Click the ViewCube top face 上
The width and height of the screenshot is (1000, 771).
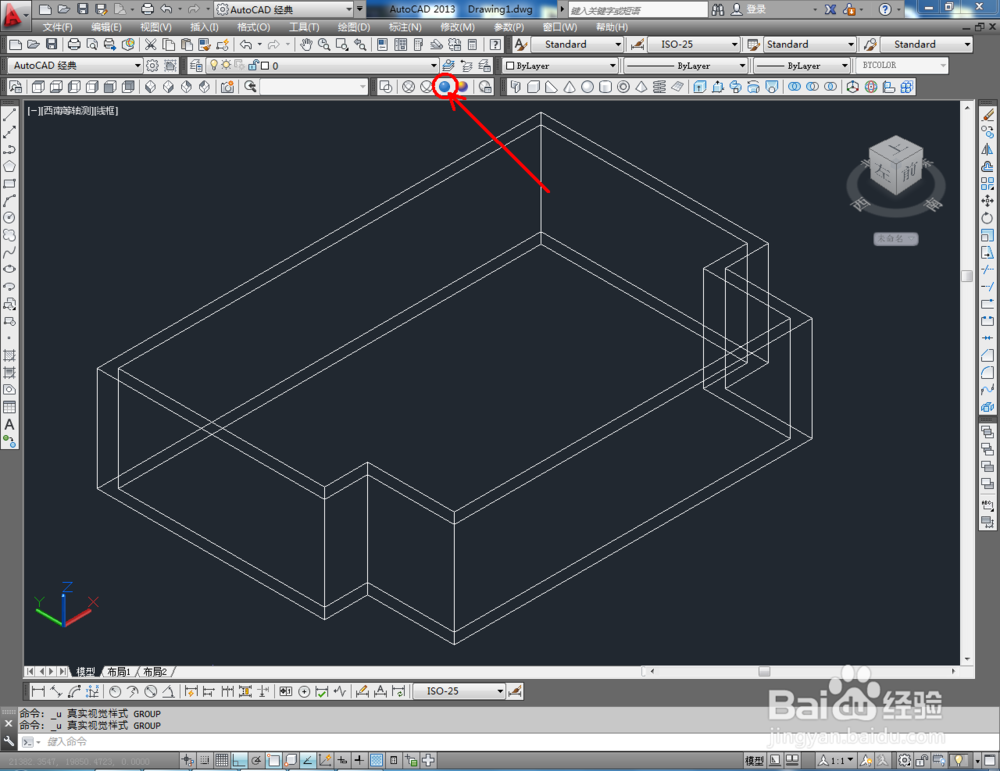(898, 147)
